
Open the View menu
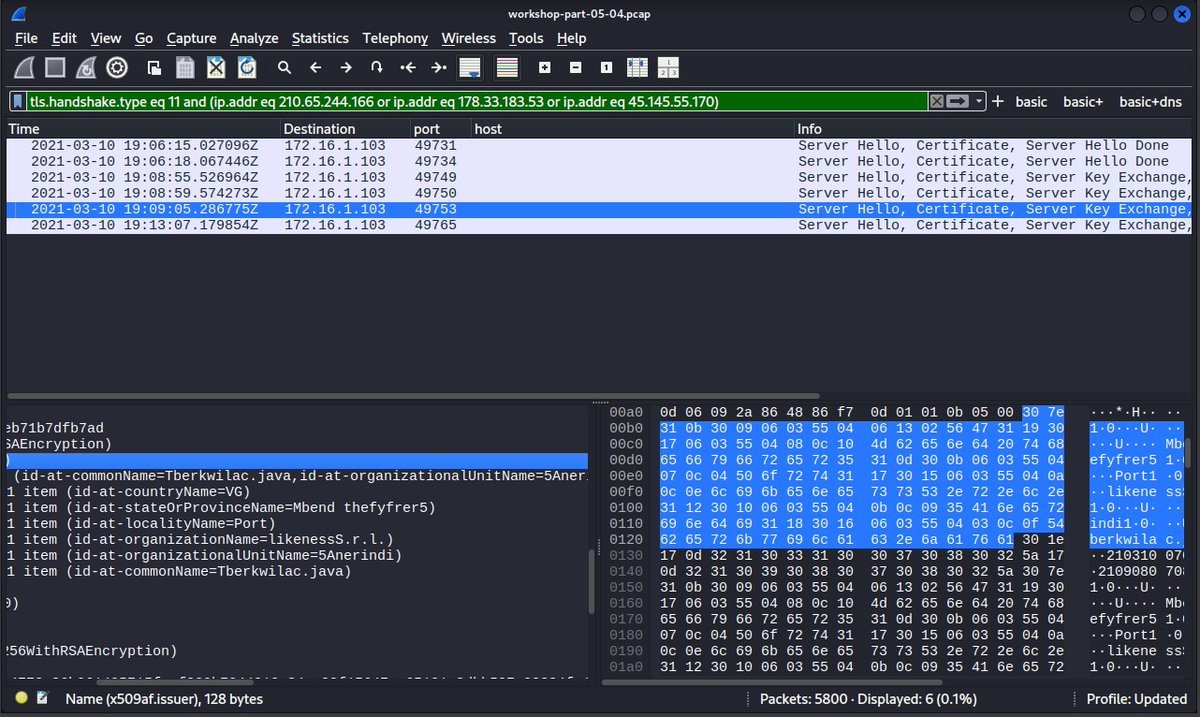106,38
